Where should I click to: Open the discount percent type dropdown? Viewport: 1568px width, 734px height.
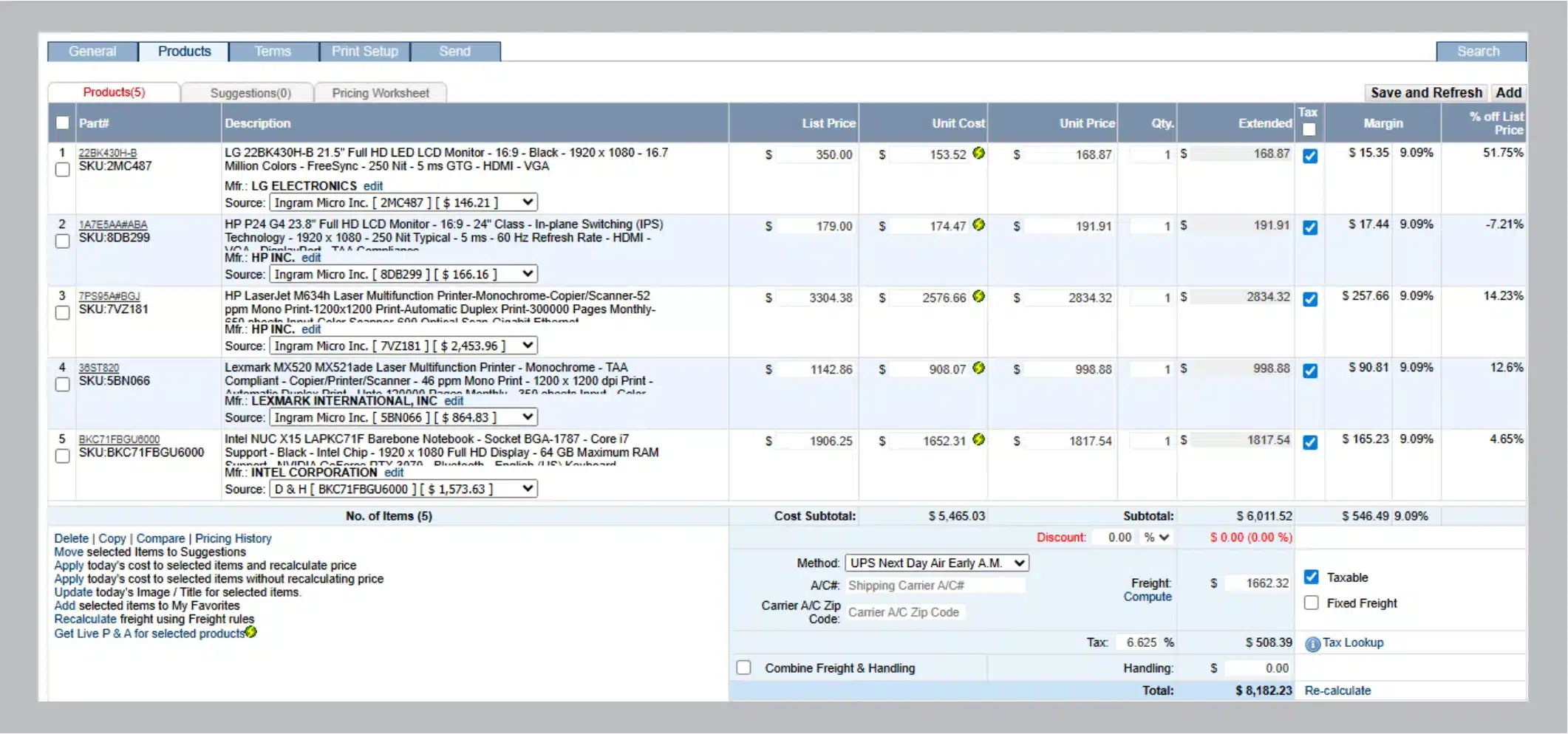[1156, 538]
